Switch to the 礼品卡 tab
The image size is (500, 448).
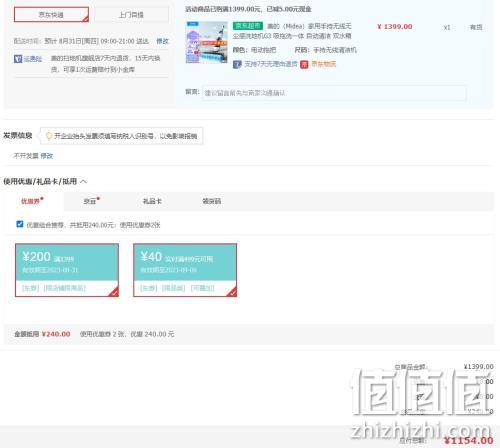[x=152, y=201]
